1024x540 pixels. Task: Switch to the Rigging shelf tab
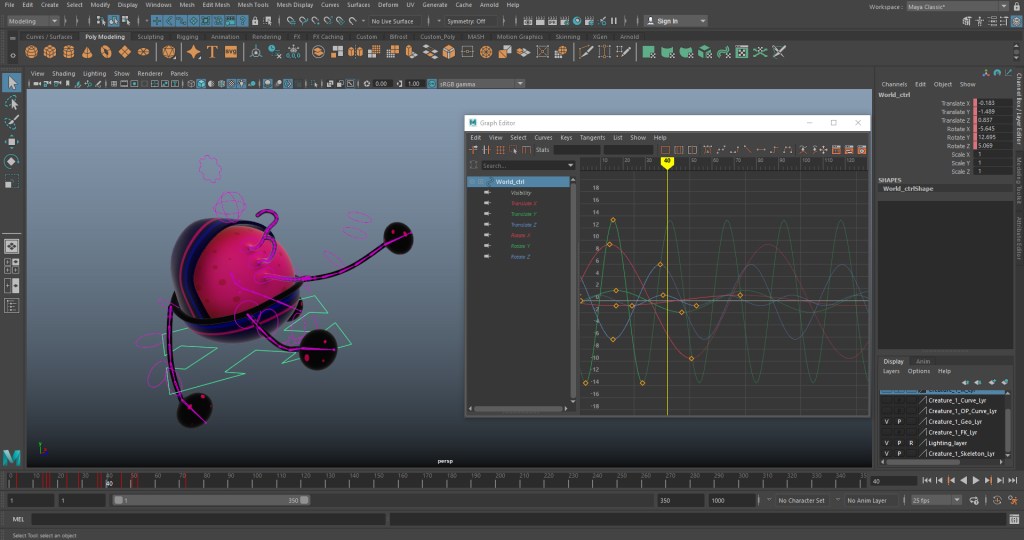point(188,37)
